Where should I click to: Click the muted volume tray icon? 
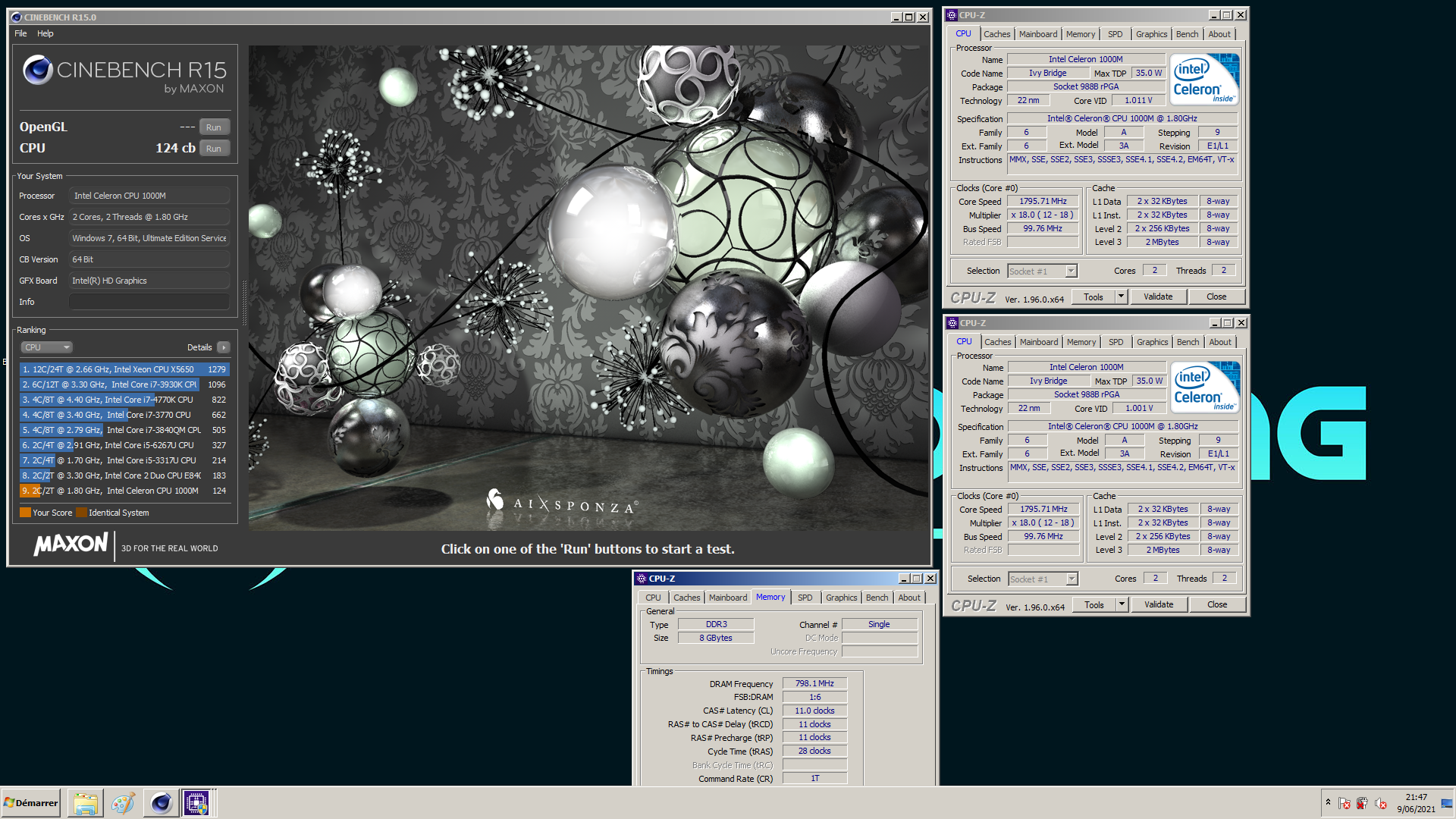click(1380, 803)
